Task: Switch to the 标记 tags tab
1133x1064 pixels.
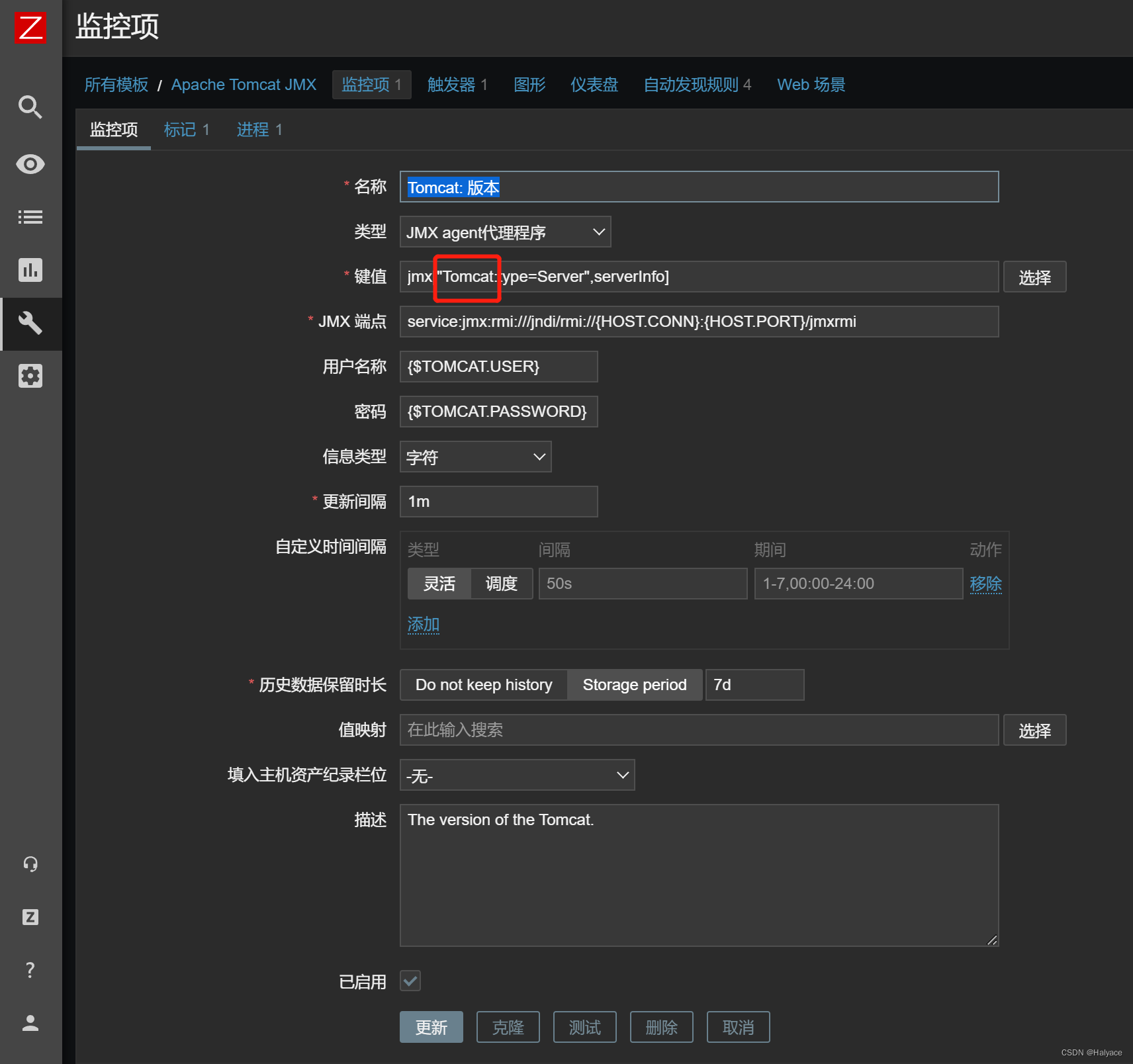Action: 187,130
